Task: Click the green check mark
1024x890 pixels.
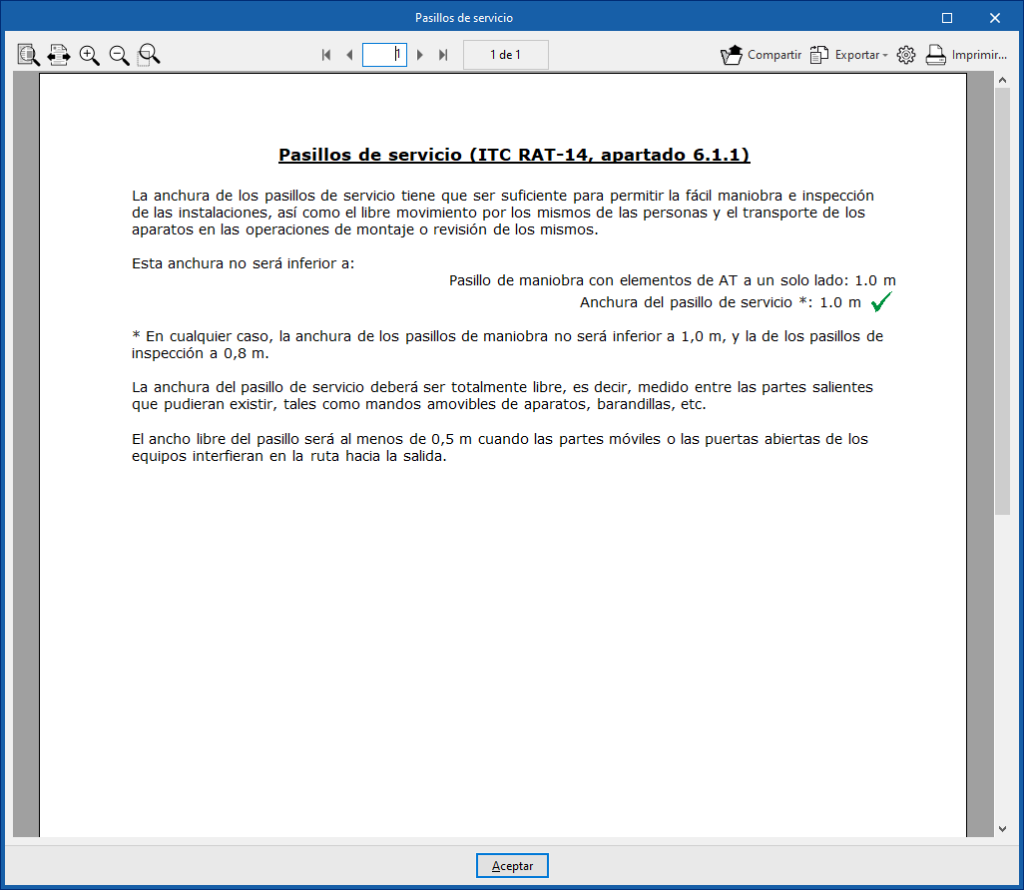Action: click(881, 302)
